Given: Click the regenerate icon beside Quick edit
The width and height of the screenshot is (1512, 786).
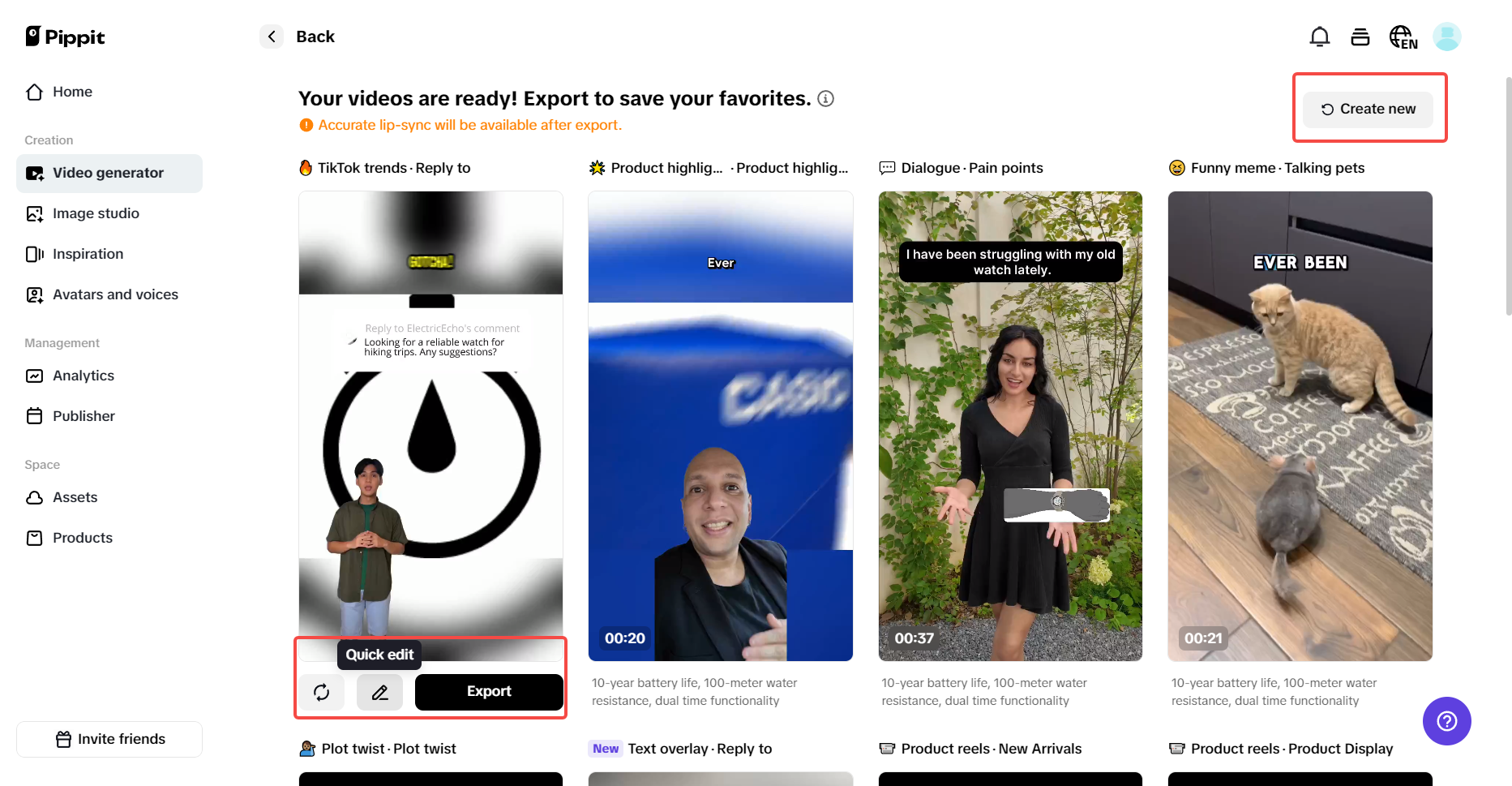Looking at the screenshot, I should coord(322,692).
